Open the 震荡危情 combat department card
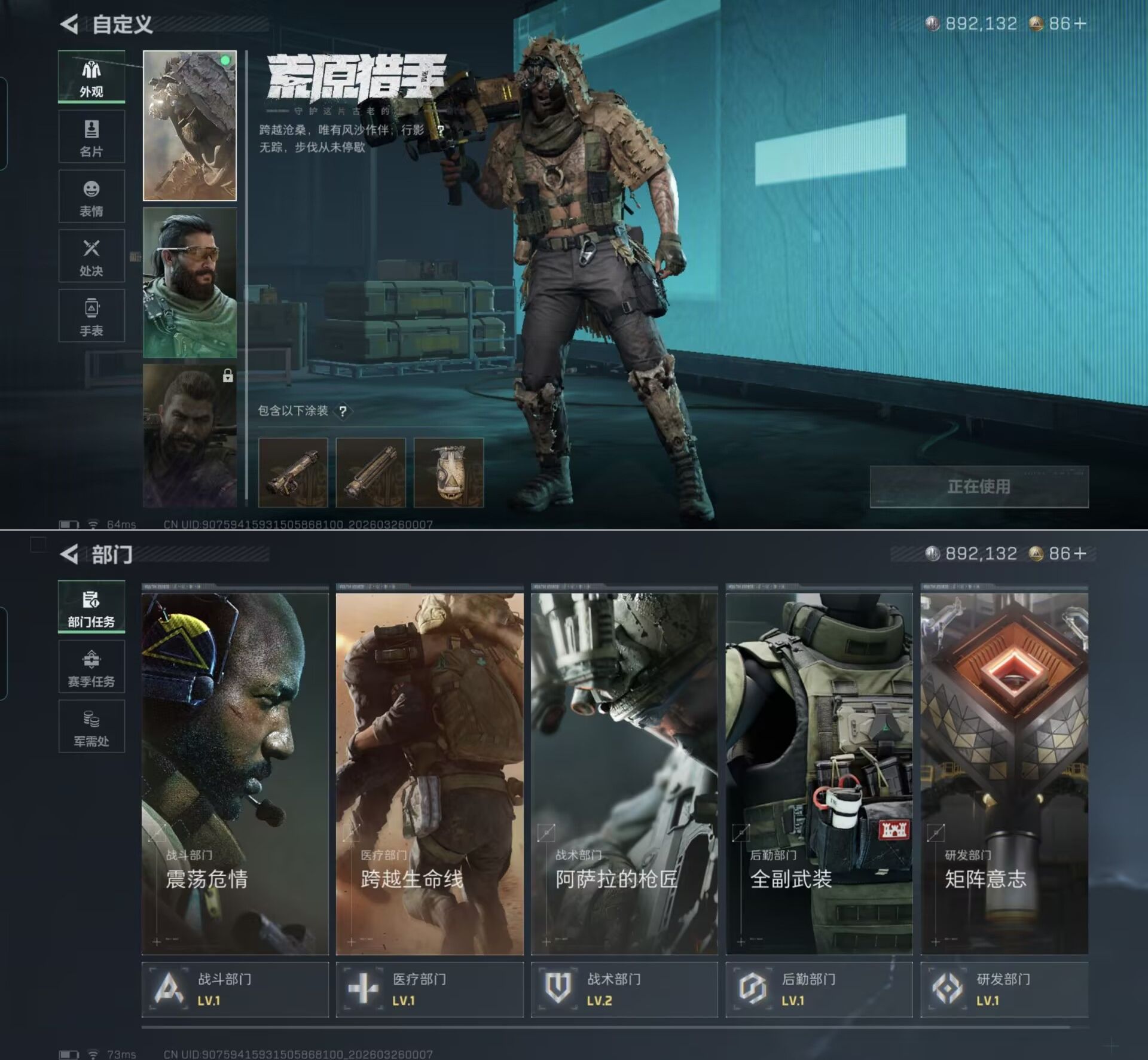This screenshot has width=1148, height=1060. point(235,772)
